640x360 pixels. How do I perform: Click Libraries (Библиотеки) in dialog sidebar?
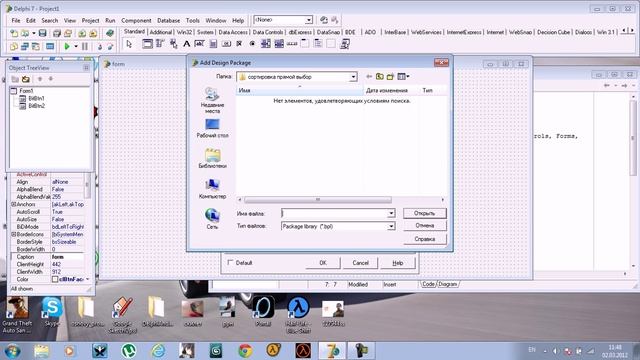tap(212, 158)
